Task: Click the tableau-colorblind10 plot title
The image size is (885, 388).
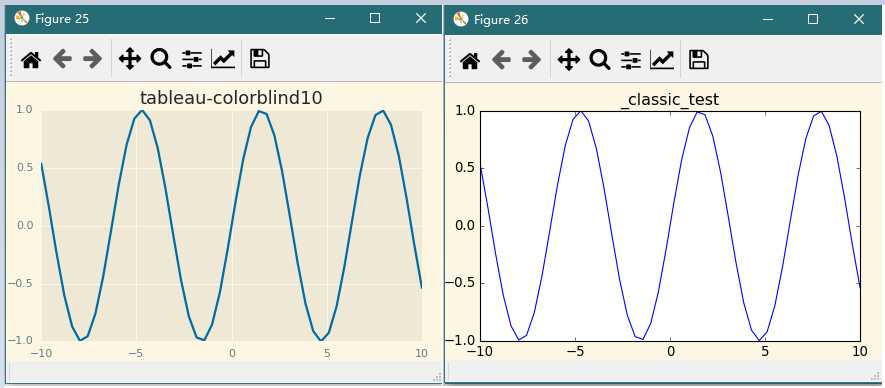Action: point(231,98)
